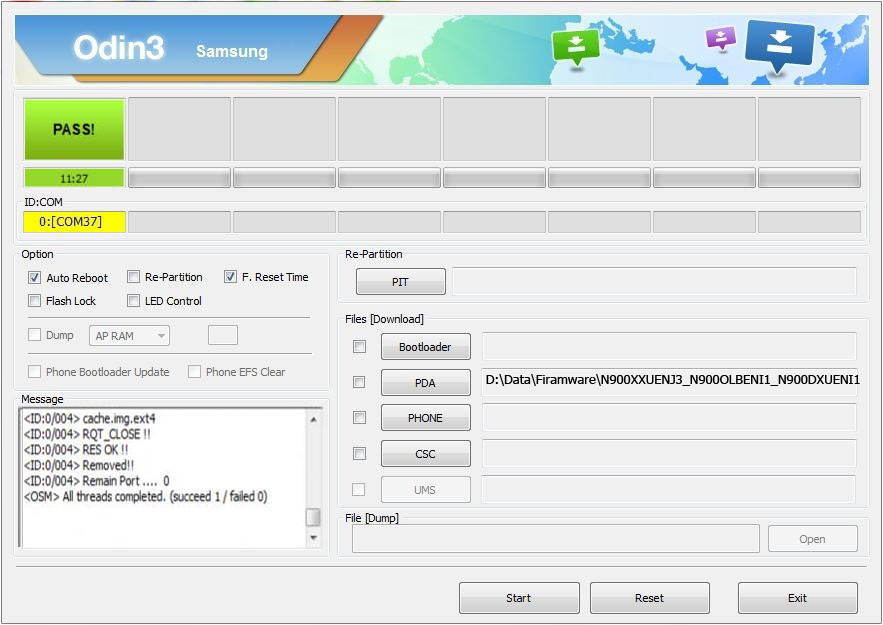
Task: Click the PDA firmware path field
Action: click(x=669, y=381)
